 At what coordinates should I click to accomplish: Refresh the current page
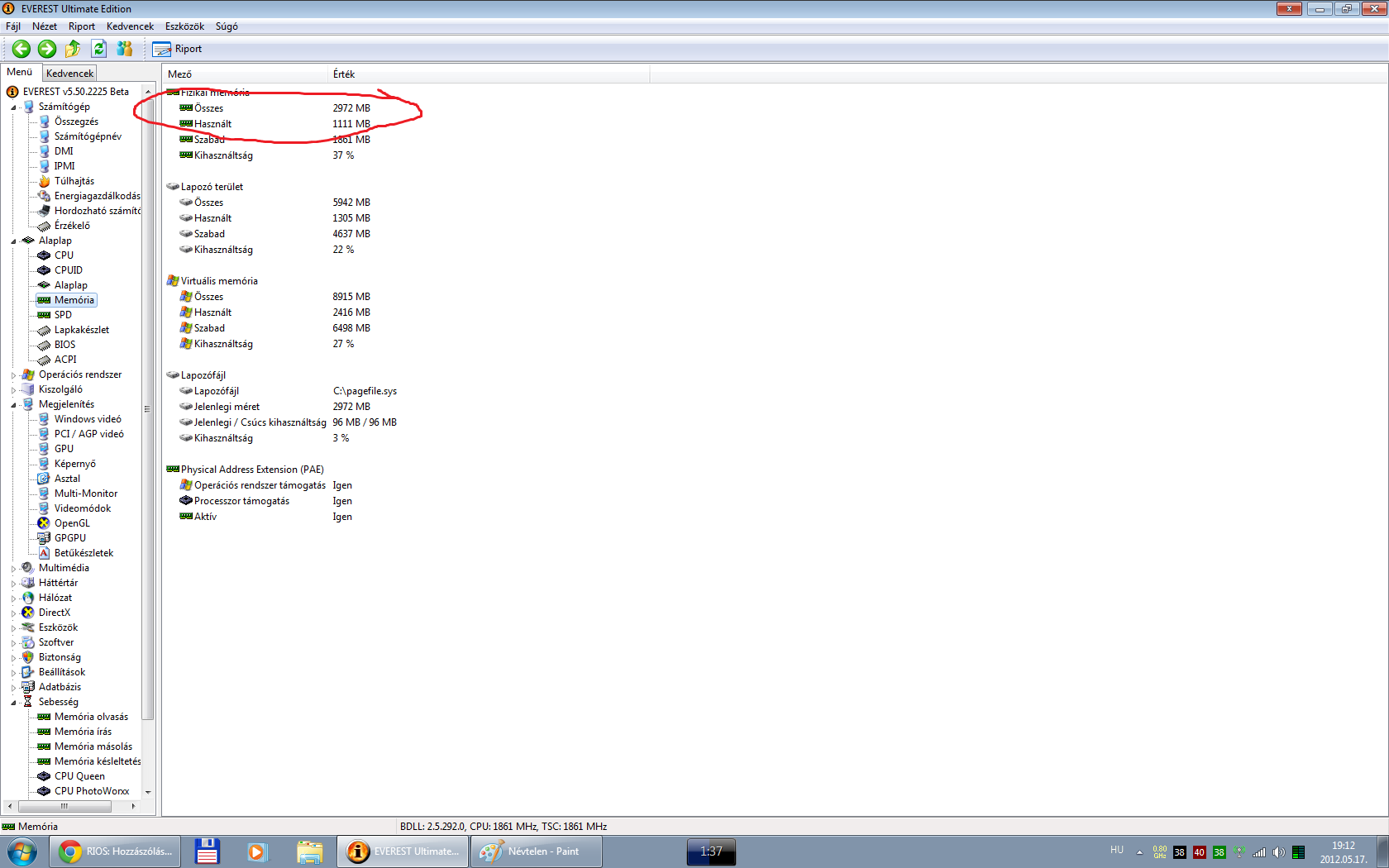pyautogui.click(x=98, y=49)
